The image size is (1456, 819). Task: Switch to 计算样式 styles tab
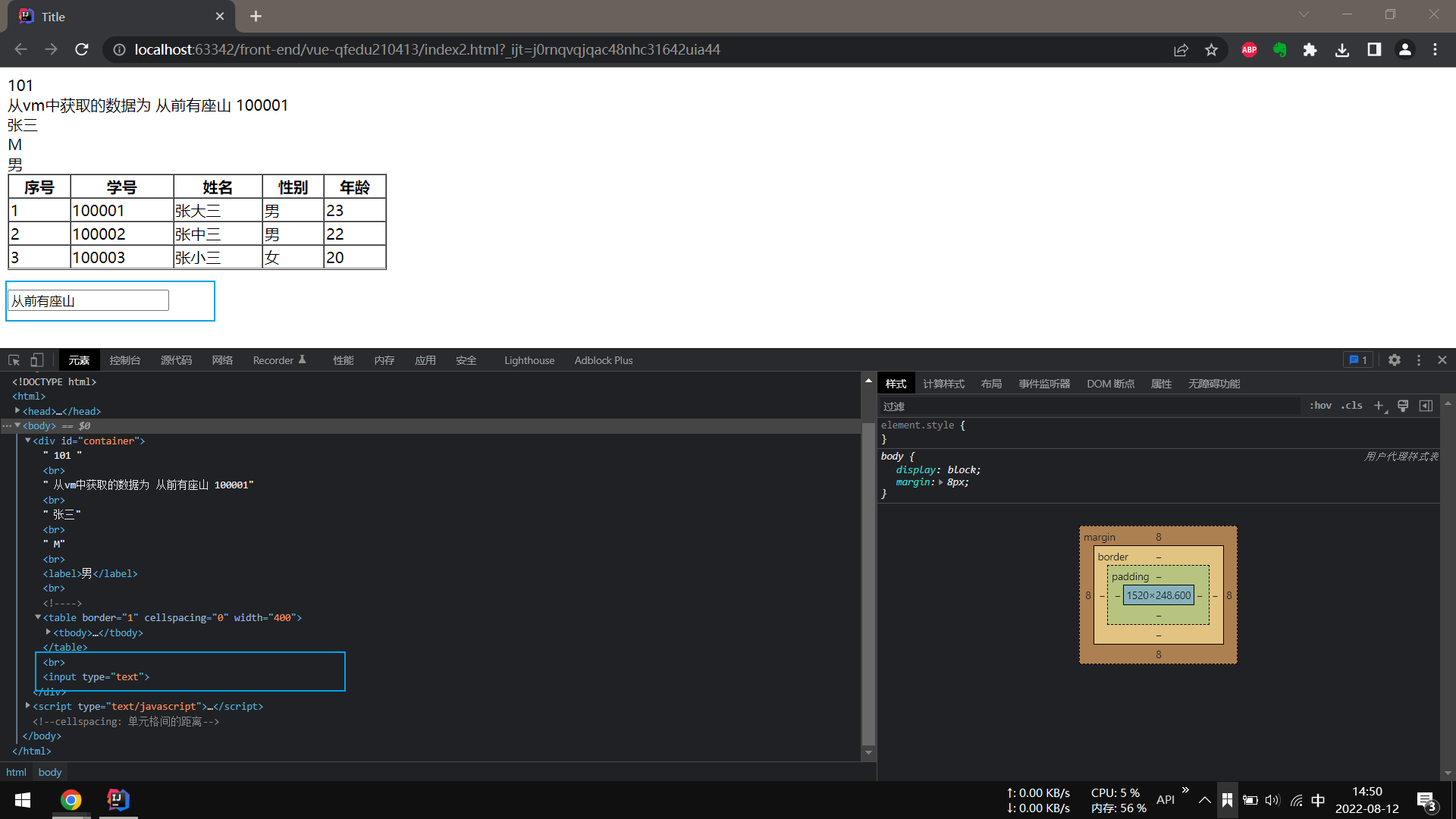(943, 384)
